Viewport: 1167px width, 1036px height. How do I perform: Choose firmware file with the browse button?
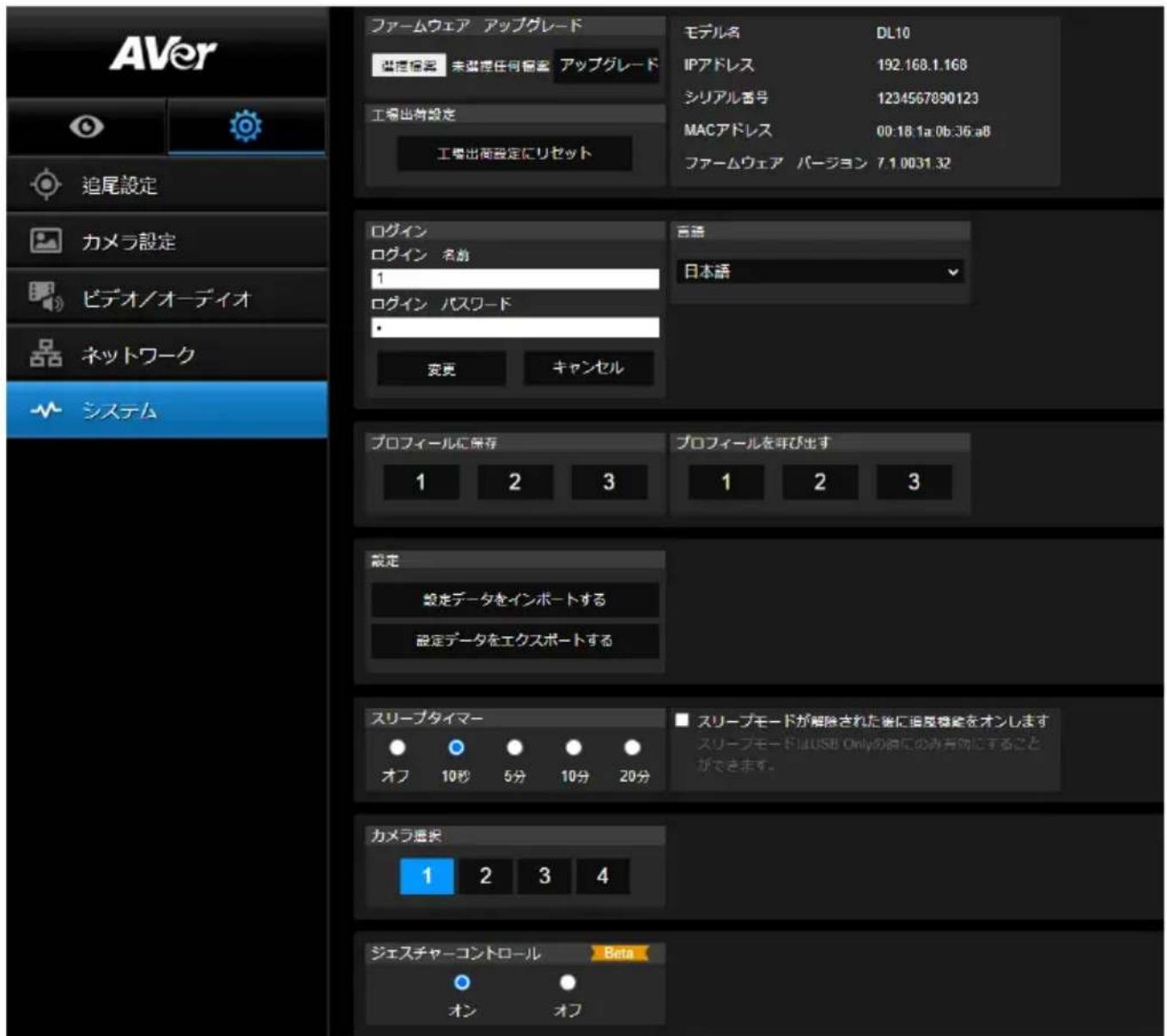click(x=409, y=66)
